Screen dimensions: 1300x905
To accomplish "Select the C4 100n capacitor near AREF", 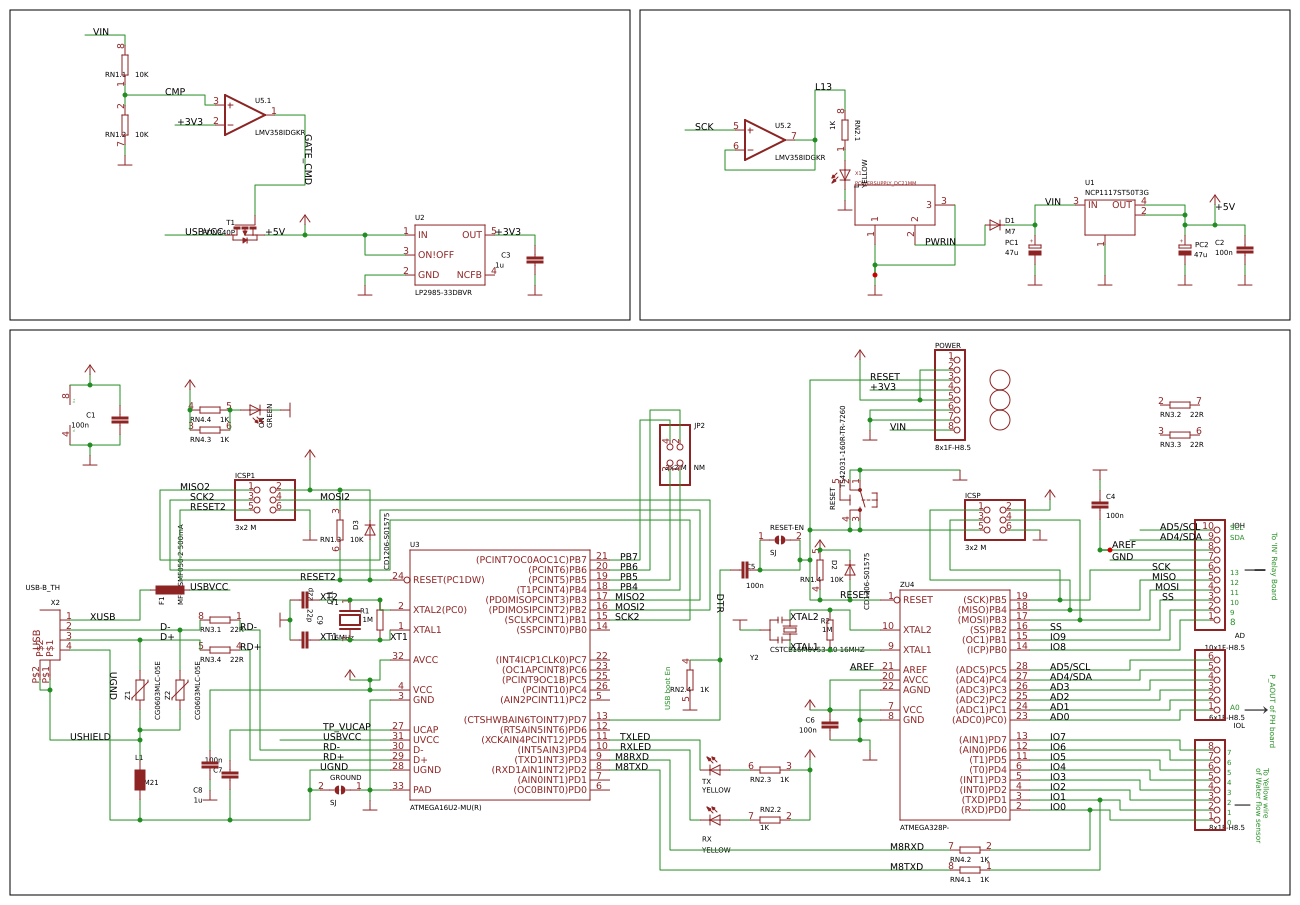I will click(x=1100, y=505).
